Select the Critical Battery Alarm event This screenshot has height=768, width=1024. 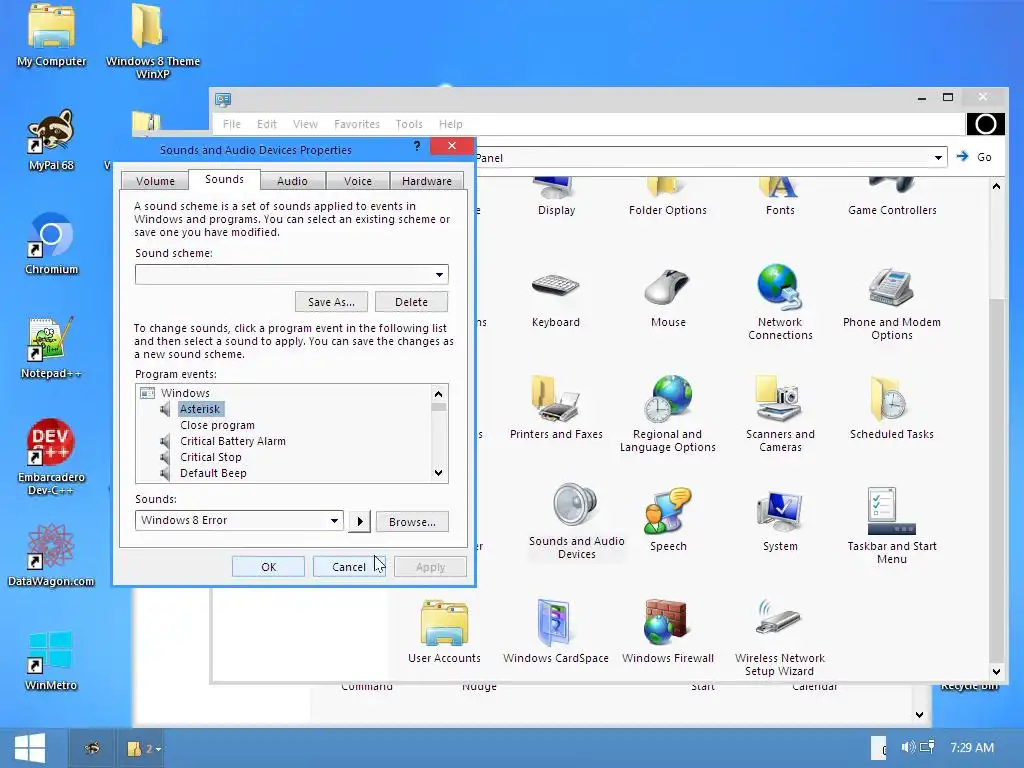232,441
